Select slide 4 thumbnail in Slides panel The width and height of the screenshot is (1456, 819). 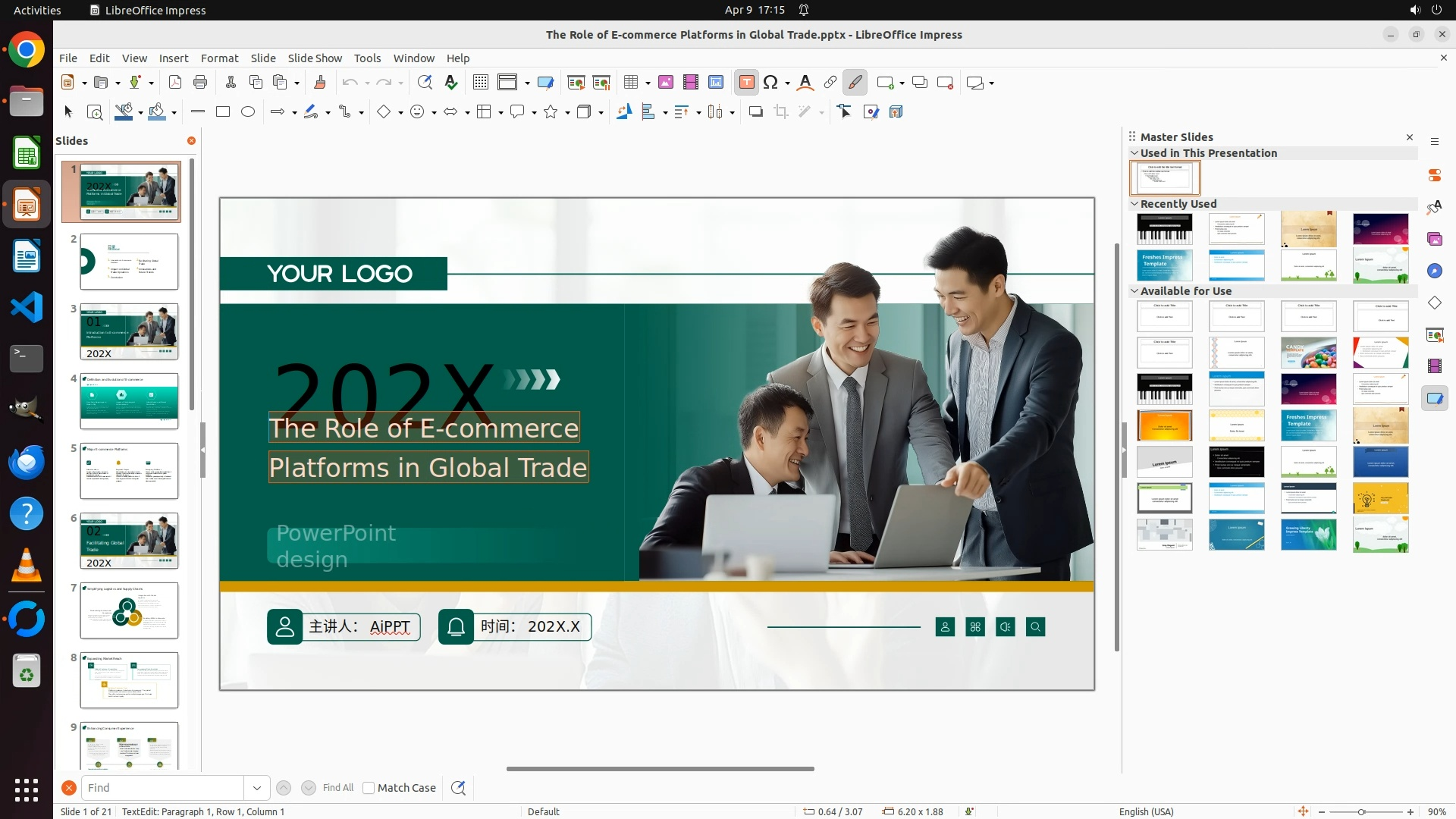129,401
